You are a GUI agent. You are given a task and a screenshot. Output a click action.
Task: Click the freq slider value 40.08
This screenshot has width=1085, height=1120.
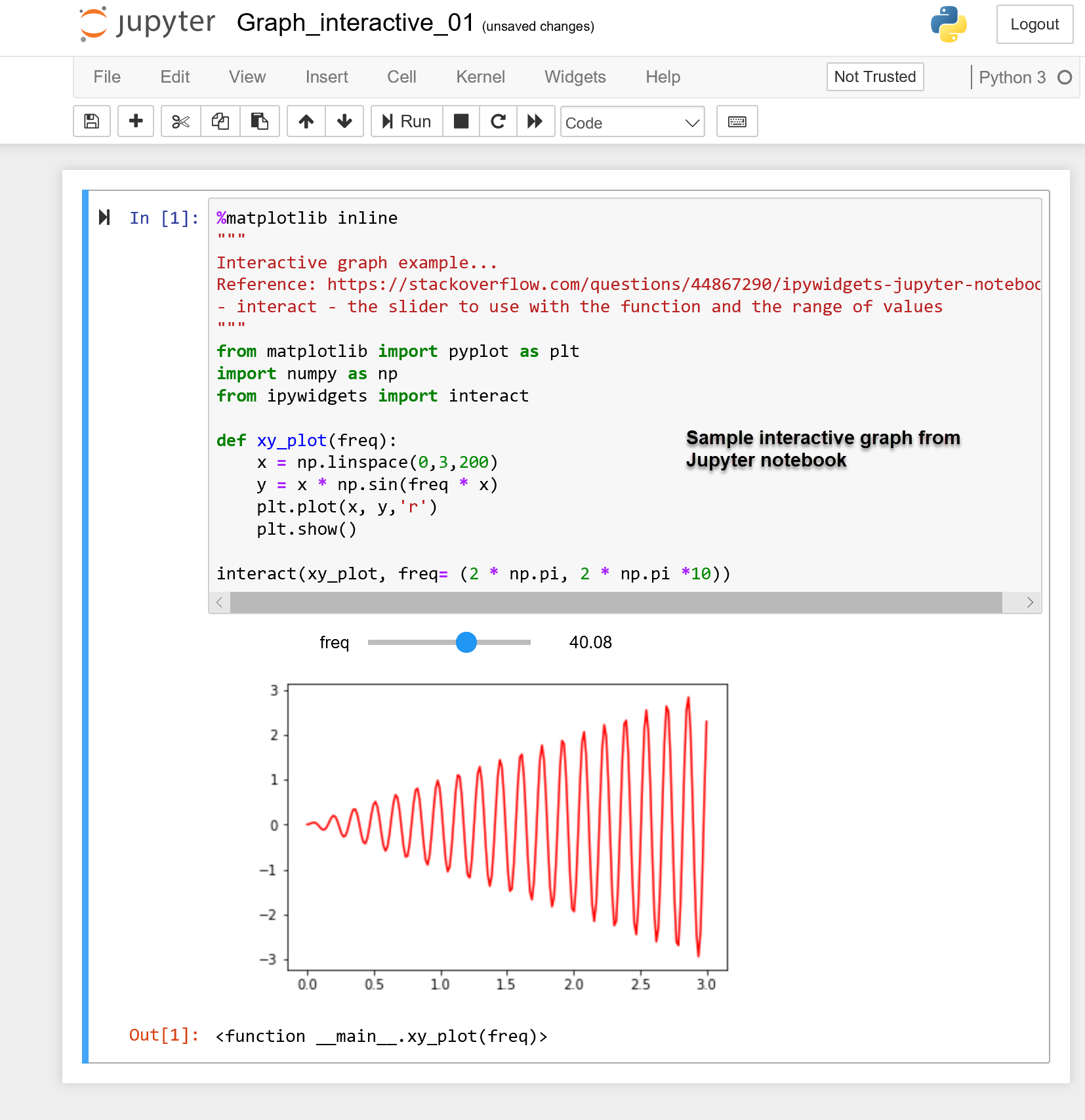[590, 642]
